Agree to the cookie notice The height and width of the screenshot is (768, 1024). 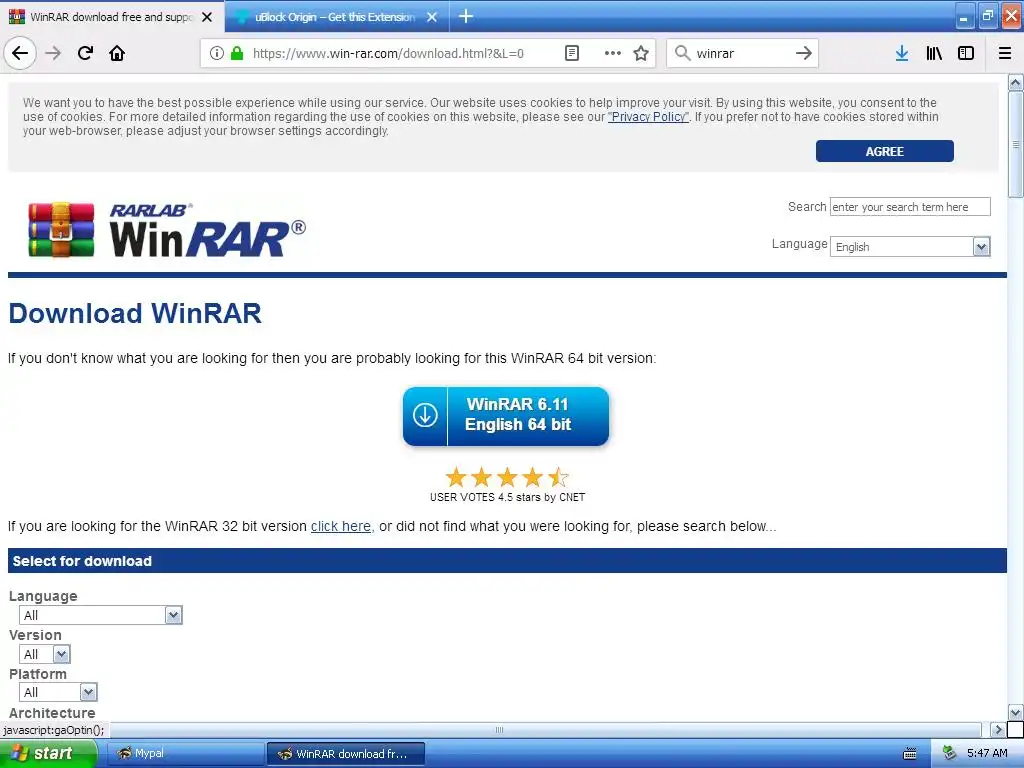[884, 151]
